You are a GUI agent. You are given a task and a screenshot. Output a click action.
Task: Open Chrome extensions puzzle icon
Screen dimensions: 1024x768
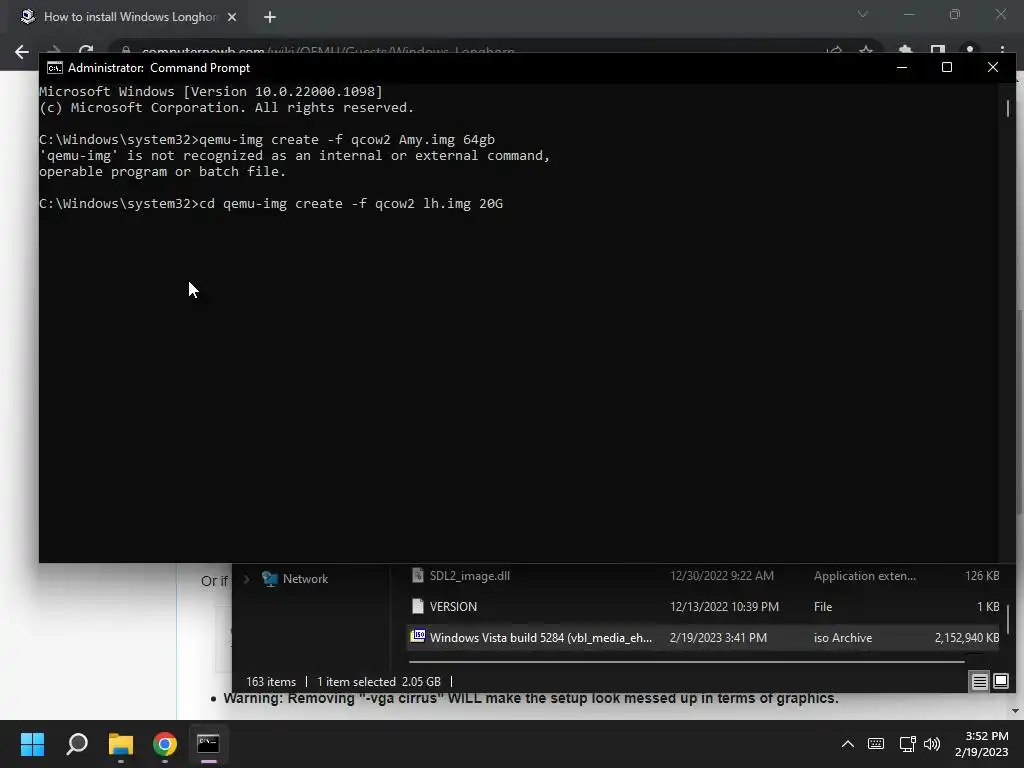tap(905, 50)
